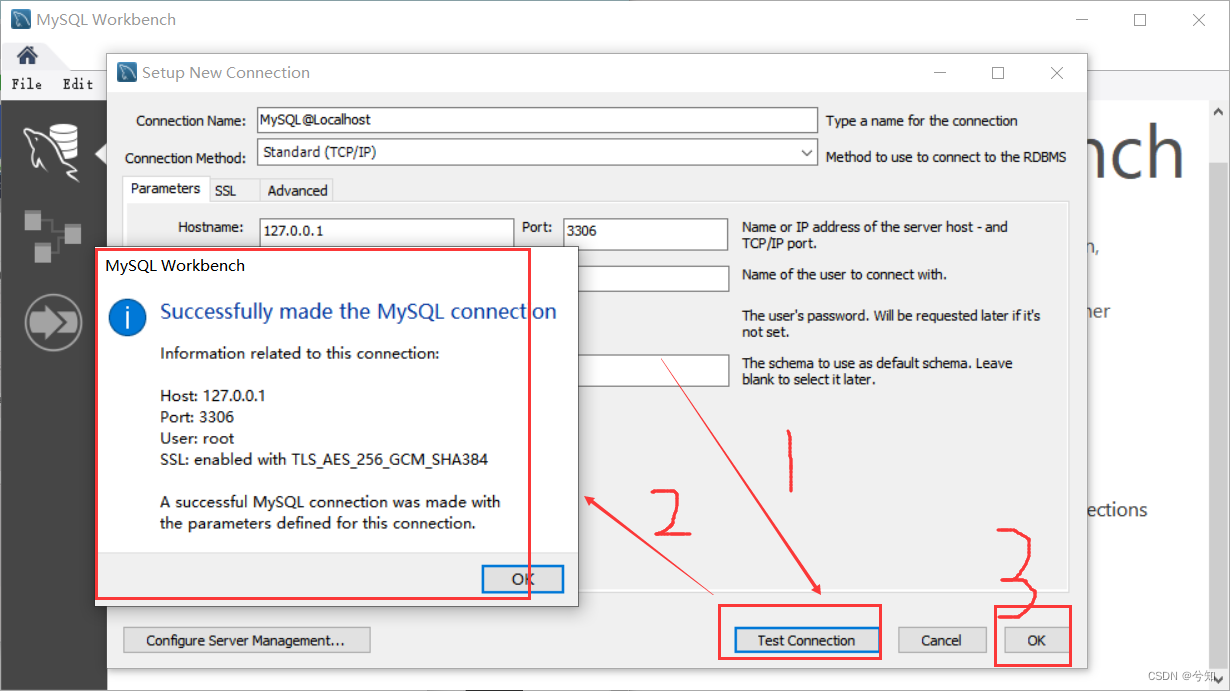Click the 'User: root' text
Screen dimensions: 1230x691
[x=197, y=438]
